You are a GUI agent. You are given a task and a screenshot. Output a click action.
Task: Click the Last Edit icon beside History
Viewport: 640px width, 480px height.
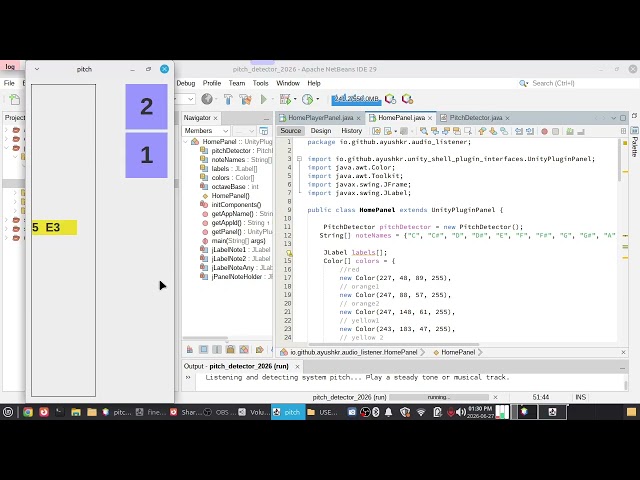click(376, 131)
